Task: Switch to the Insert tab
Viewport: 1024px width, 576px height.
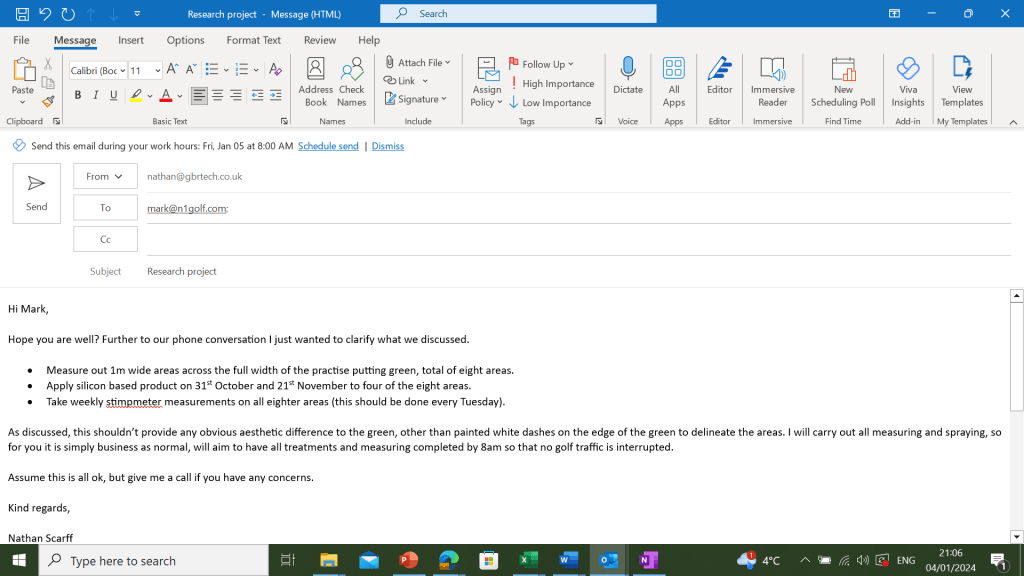Action: tap(131, 40)
